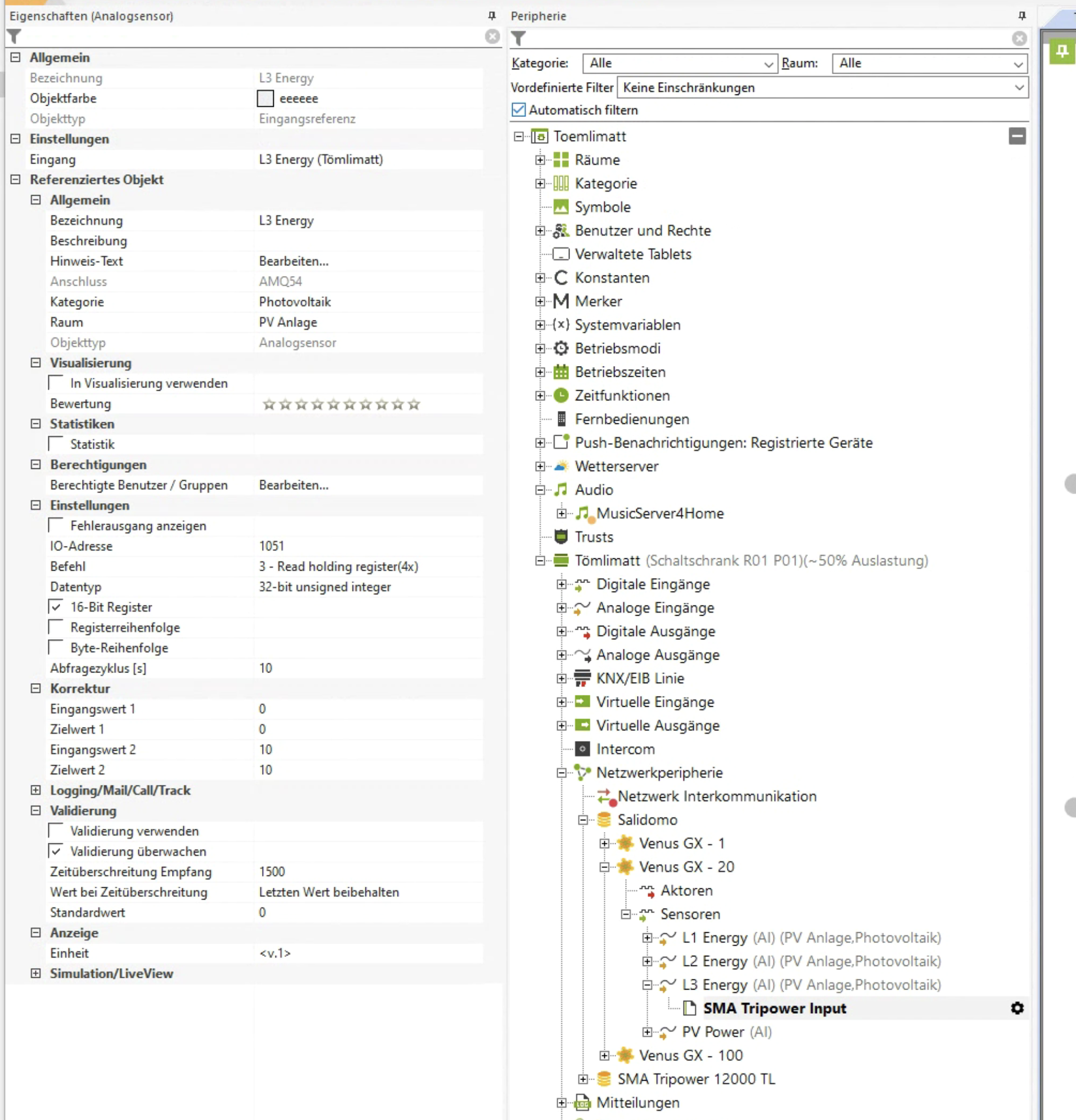Screen dimensions: 1076x1120
Task: Select the Virtuelle Eingänge tree node
Action: (655, 702)
